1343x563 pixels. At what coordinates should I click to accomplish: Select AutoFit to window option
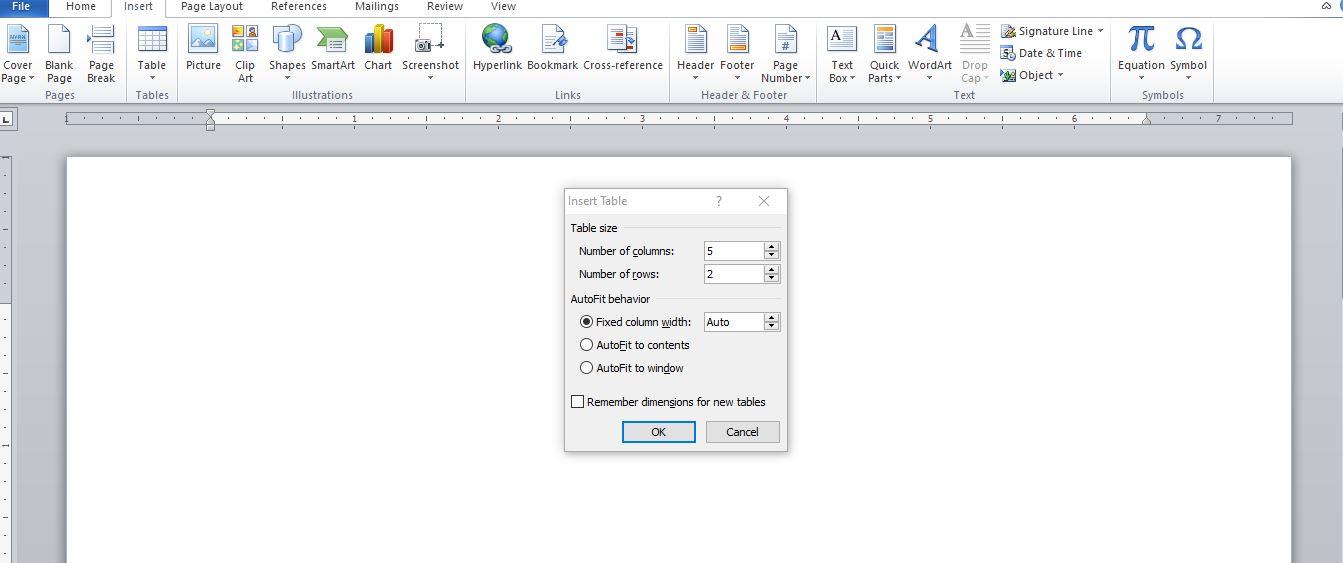click(632, 368)
